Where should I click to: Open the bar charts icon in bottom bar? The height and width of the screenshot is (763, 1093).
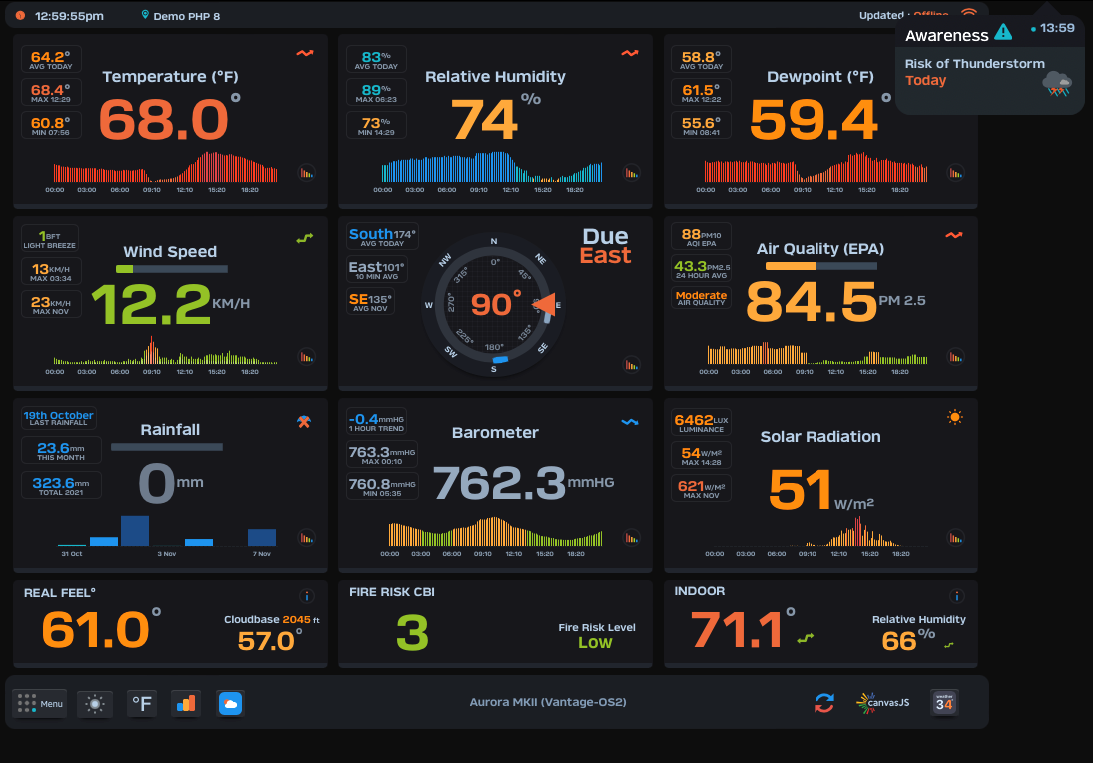185,704
